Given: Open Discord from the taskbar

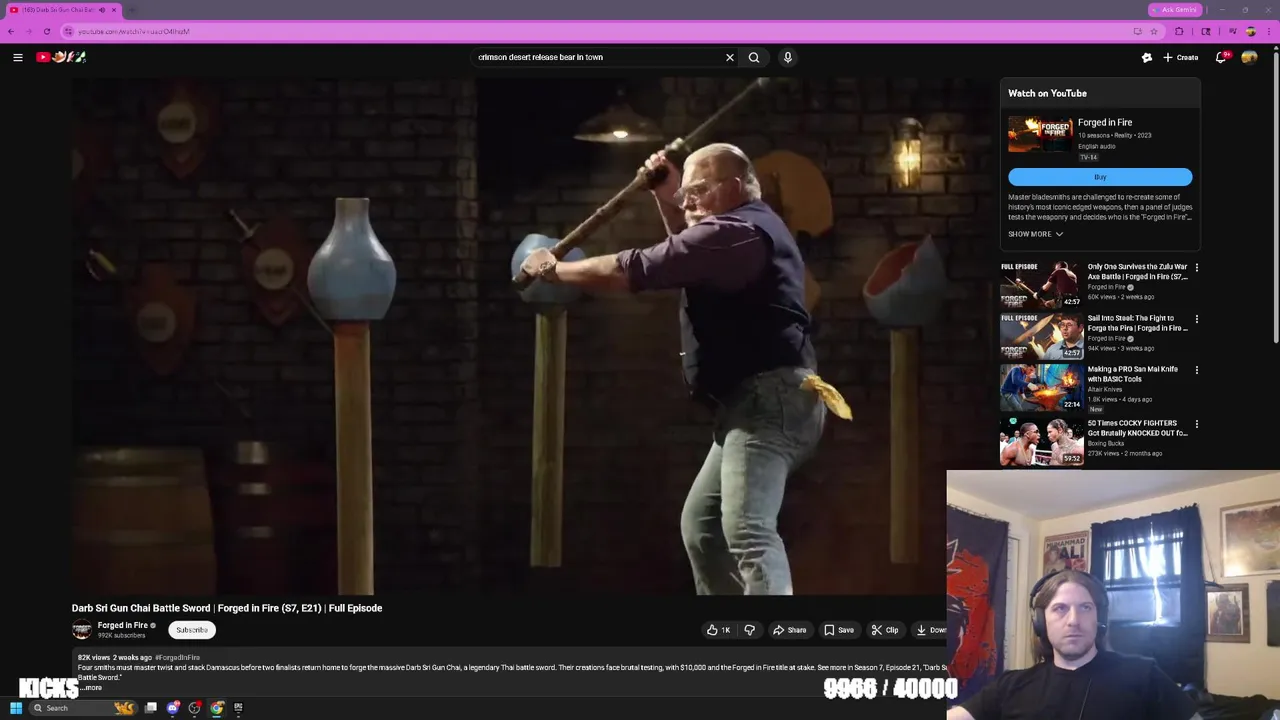Looking at the screenshot, I should 173,708.
